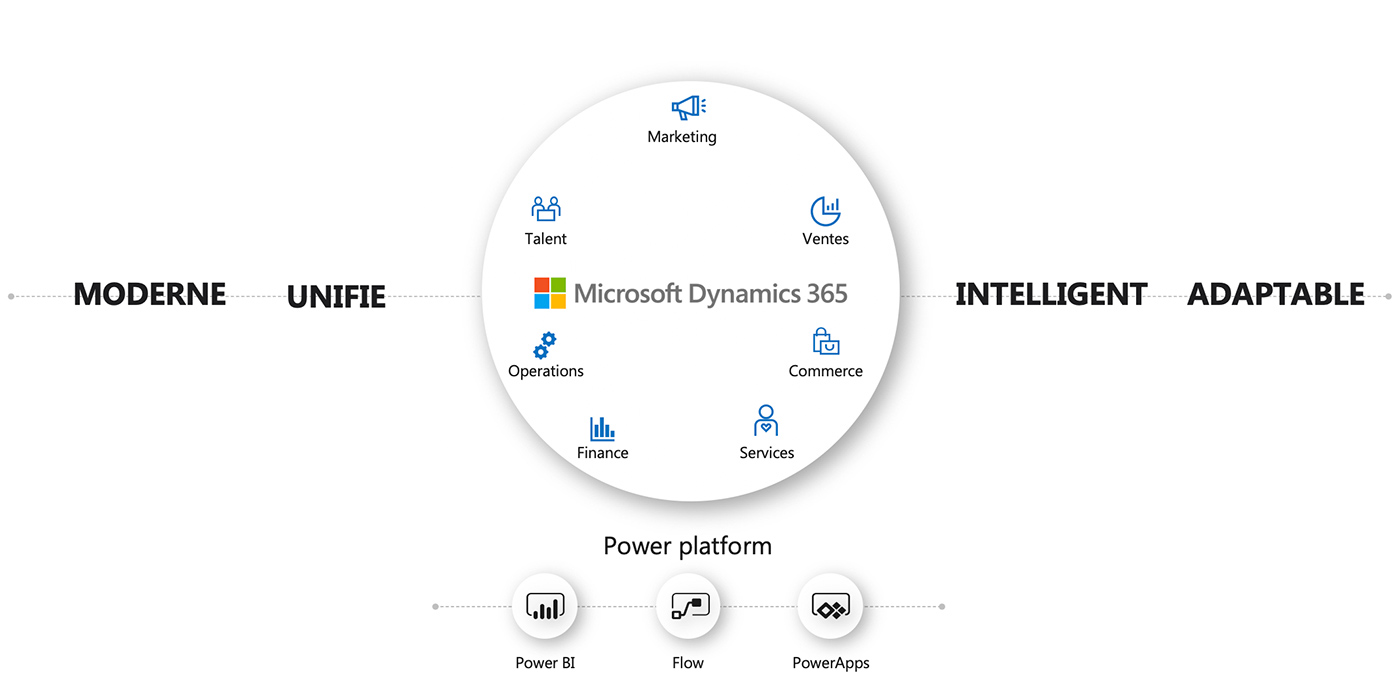Select the Talent label
Viewport: 1400px width, 695px height.
546,239
